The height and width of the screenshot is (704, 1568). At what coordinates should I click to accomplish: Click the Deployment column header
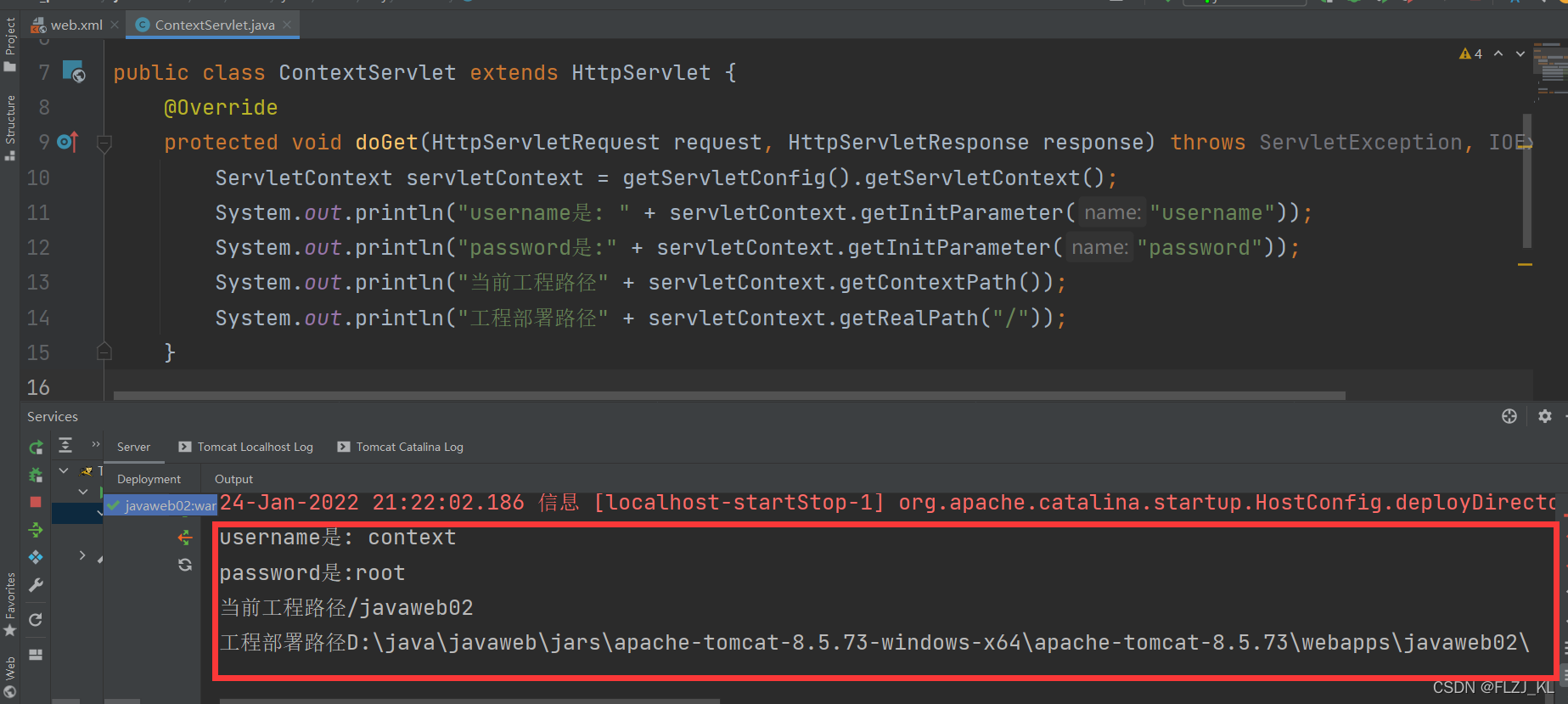click(x=149, y=479)
